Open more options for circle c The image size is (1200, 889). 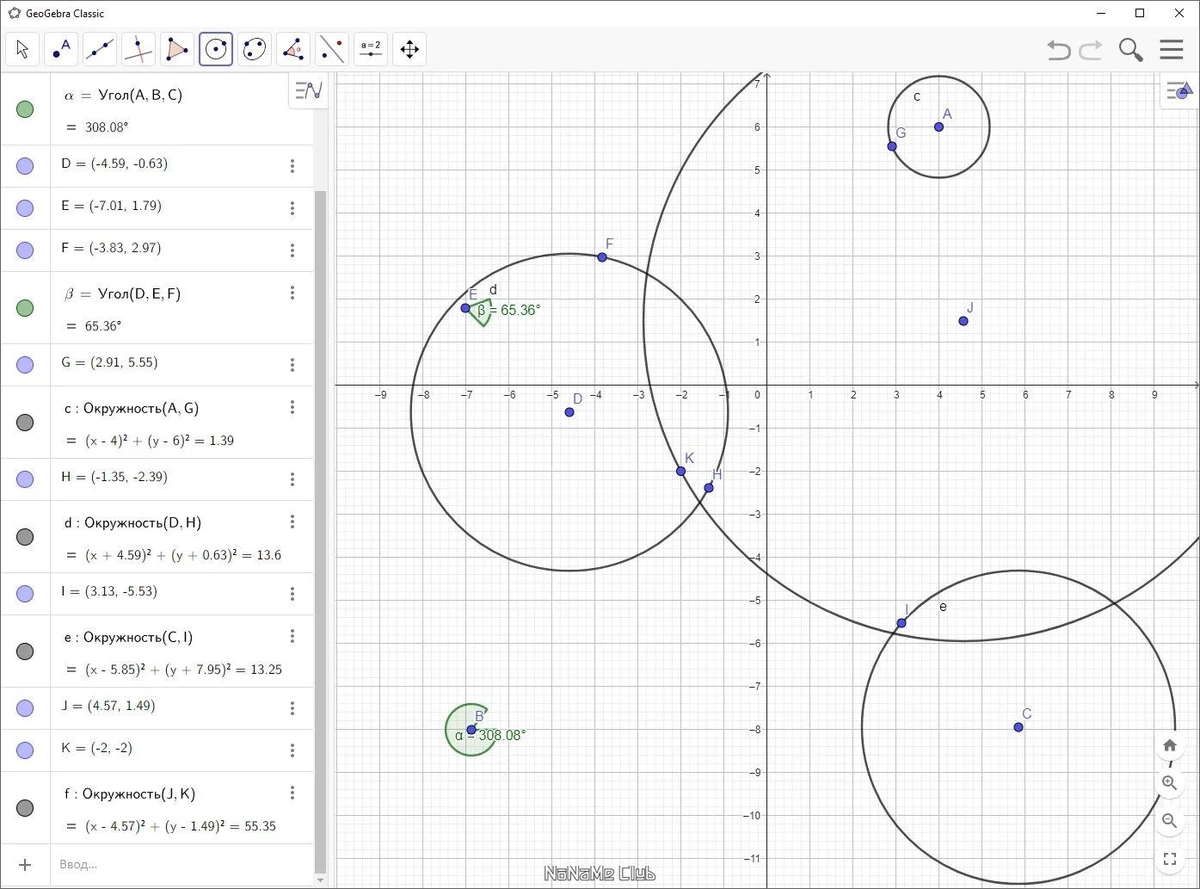pos(292,407)
